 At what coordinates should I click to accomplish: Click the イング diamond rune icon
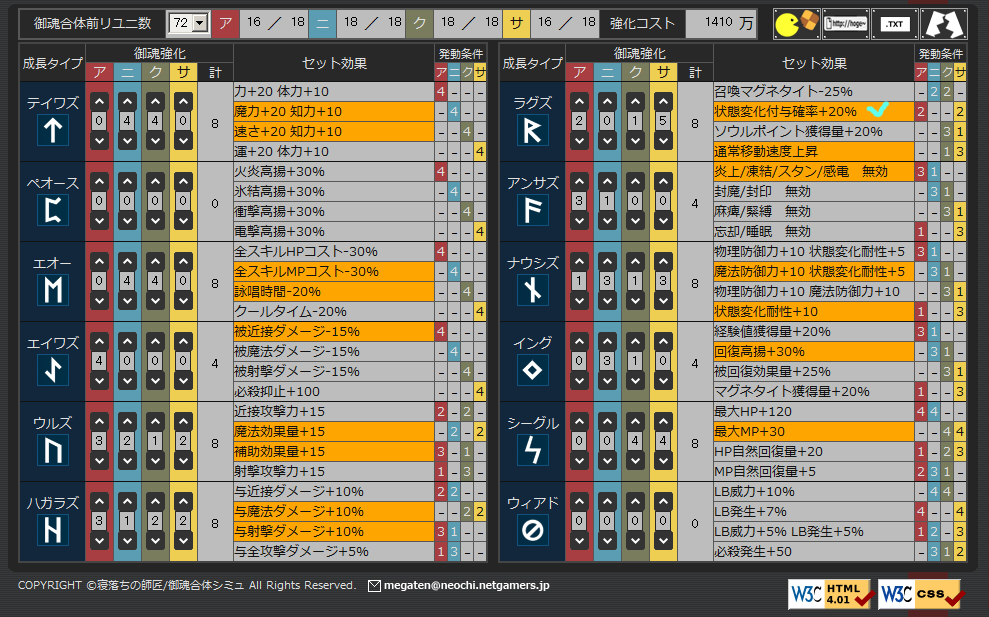[532, 370]
